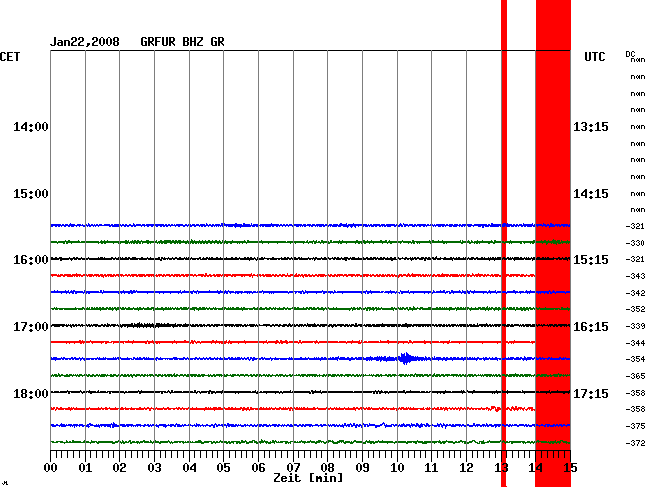Click minute tick label 00

[x=51, y=468]
